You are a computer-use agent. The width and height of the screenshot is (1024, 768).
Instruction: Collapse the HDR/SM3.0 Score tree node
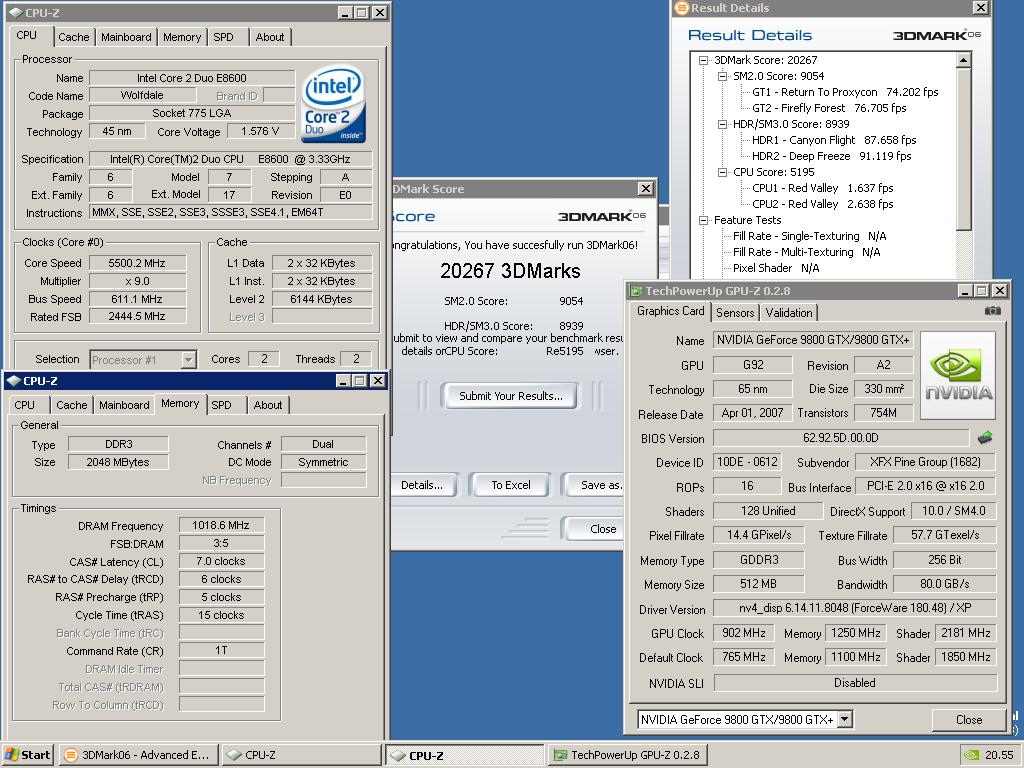[722, 124]
